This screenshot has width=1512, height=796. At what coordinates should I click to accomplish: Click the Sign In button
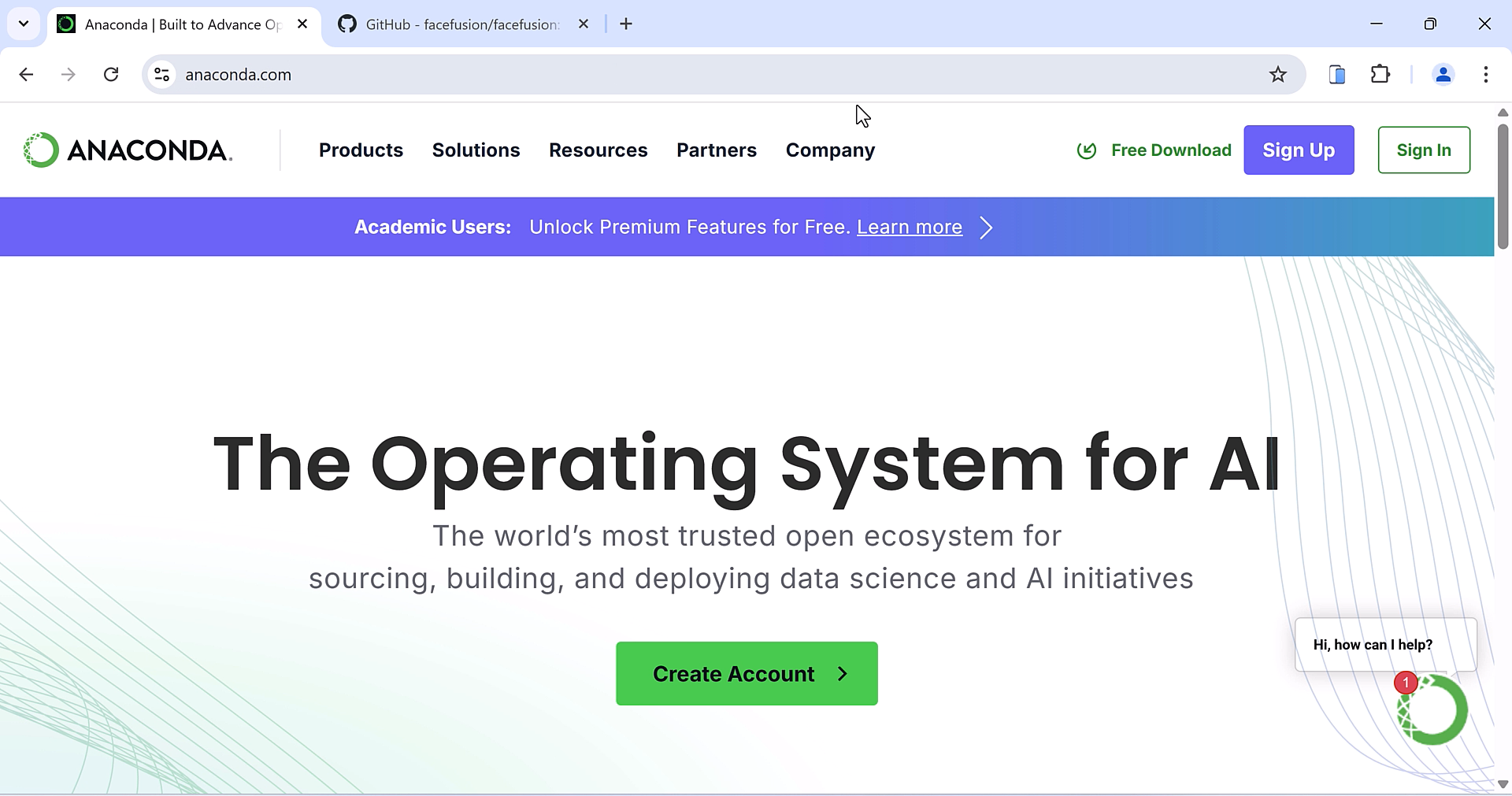(1424, 150)
